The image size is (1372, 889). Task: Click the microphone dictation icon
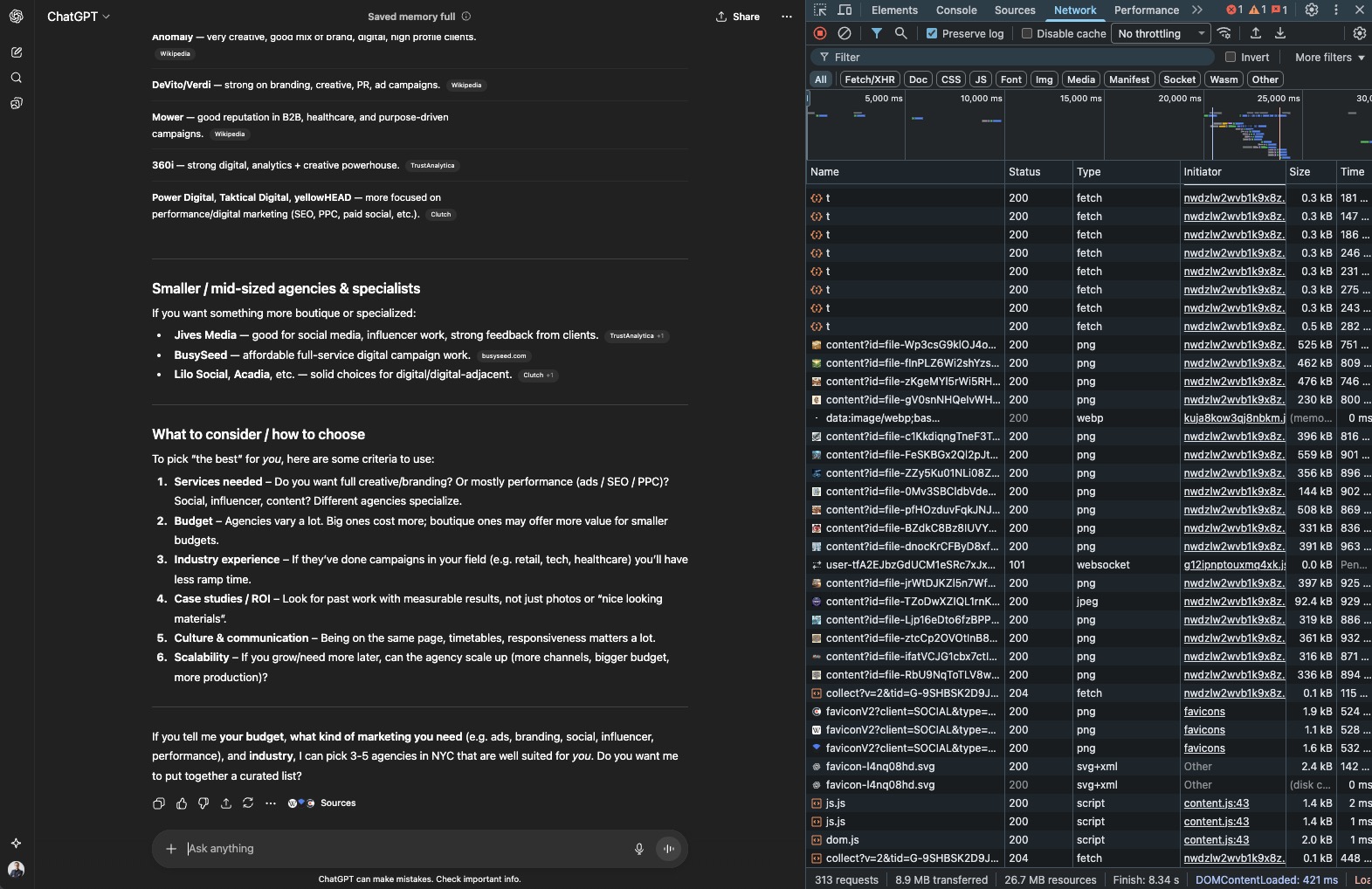pos(639,849)
